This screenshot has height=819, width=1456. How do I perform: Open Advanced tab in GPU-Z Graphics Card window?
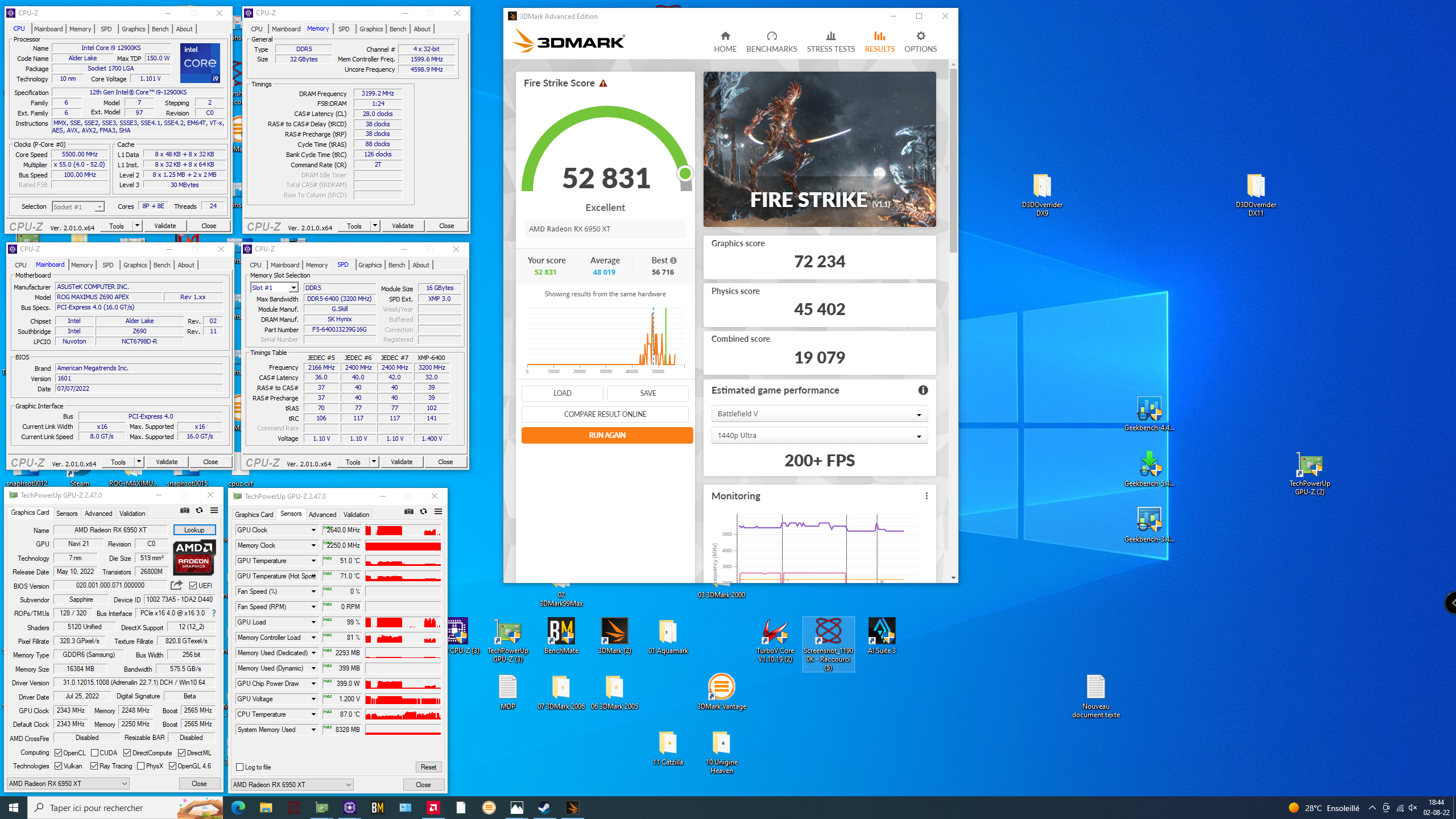[x=98, y=514]
